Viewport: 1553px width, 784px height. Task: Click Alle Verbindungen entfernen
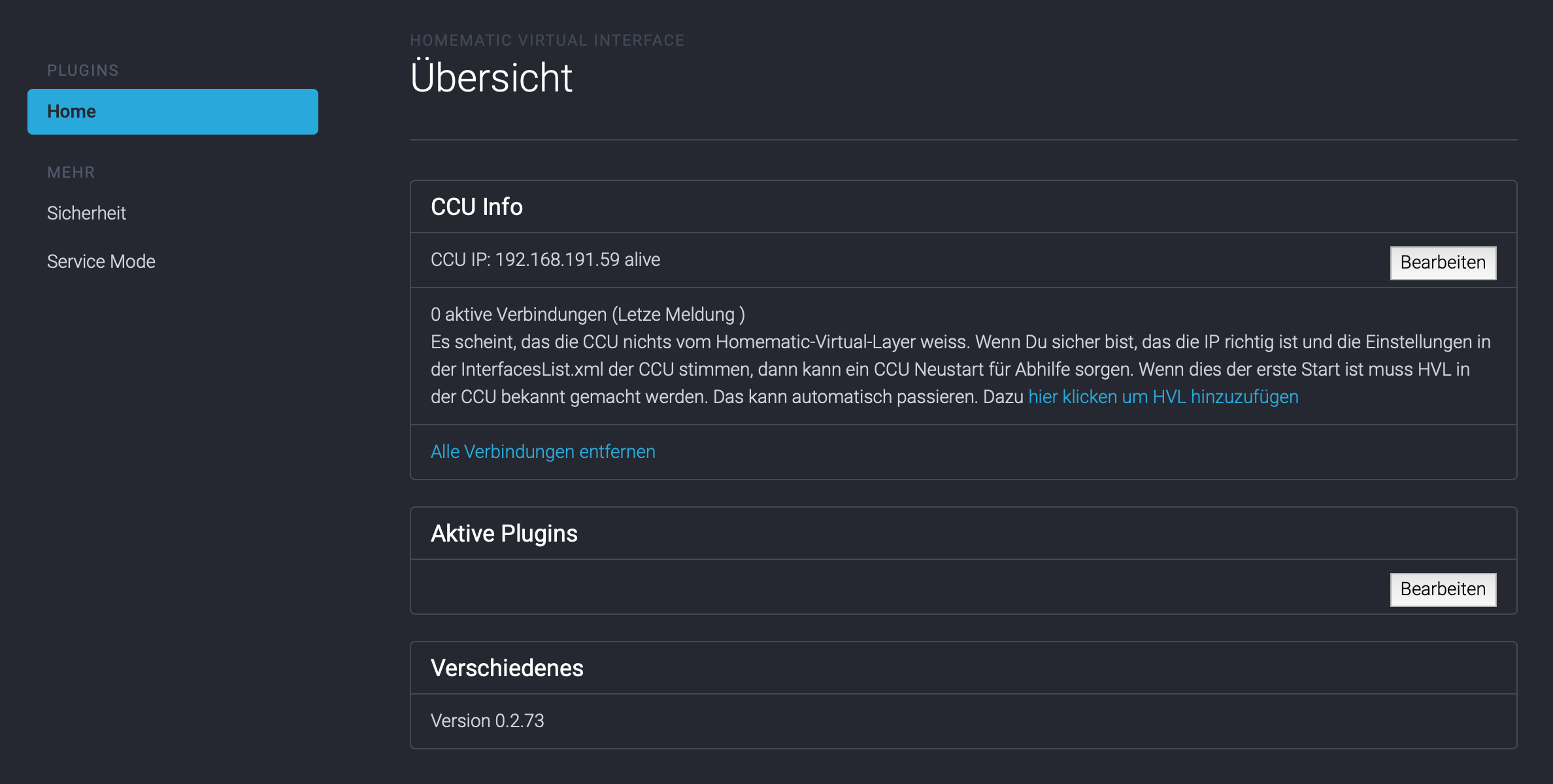(x=543, y=451)
